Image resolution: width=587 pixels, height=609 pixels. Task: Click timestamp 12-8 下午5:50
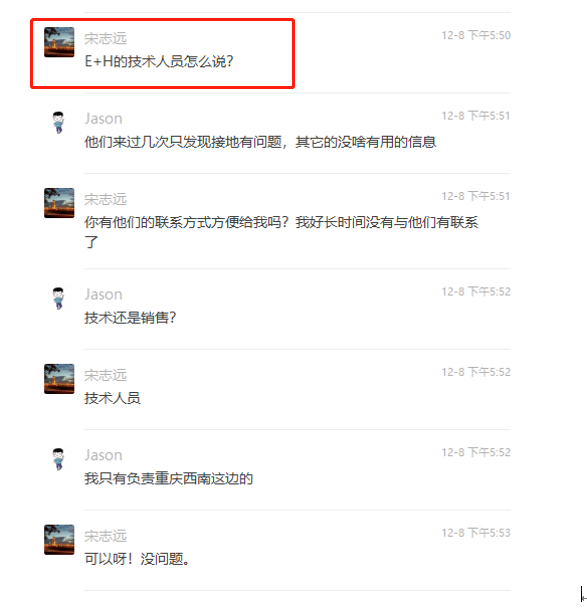point(476,35)
